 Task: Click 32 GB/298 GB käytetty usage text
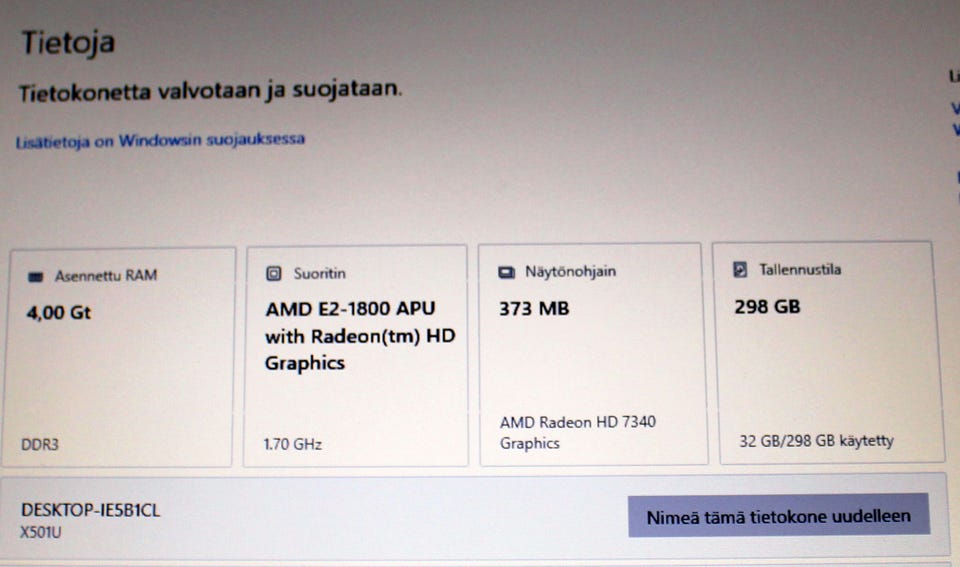coord(816,441)
